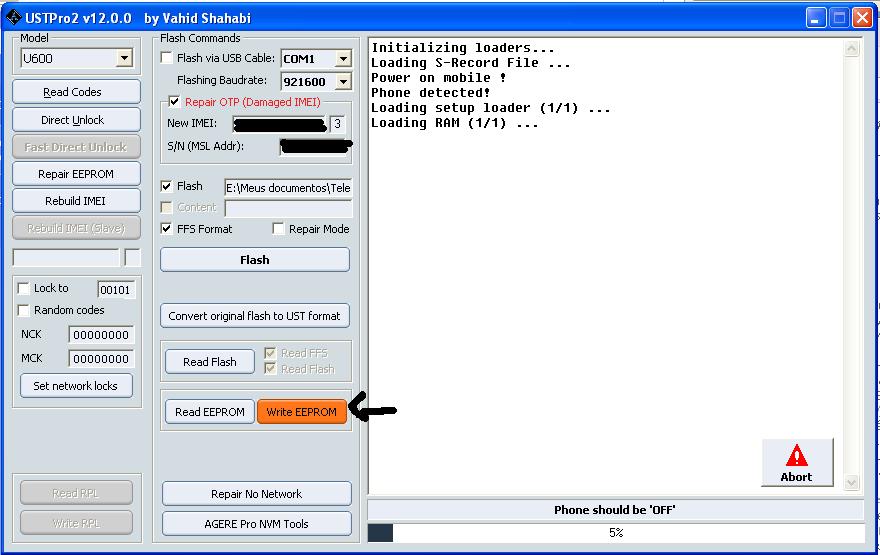Click the log scrollbar up arrow
880x555 pixels.
pyautogui.click(x=851, y=49)
